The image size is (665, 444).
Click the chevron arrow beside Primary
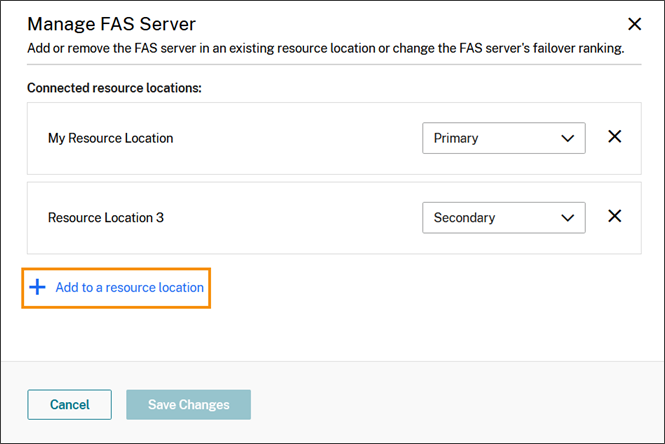pos(568,138)
